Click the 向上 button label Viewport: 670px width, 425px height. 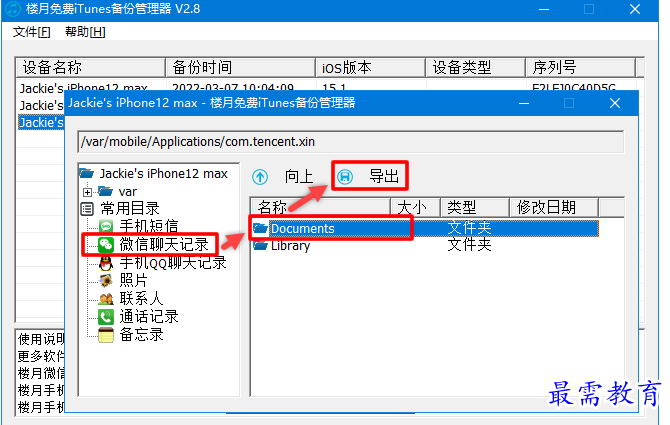[299, 176]
